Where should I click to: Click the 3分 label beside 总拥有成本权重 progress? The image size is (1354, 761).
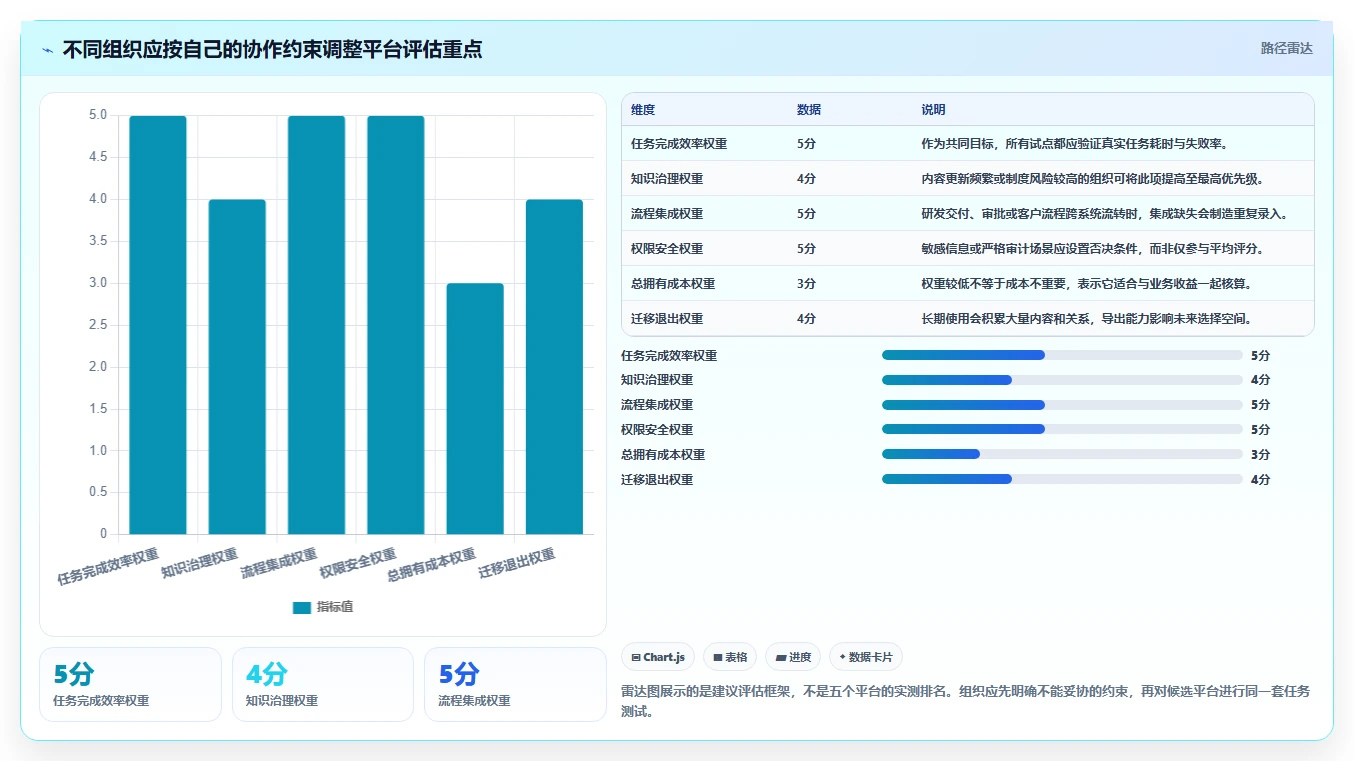(x=1260, y=455)
